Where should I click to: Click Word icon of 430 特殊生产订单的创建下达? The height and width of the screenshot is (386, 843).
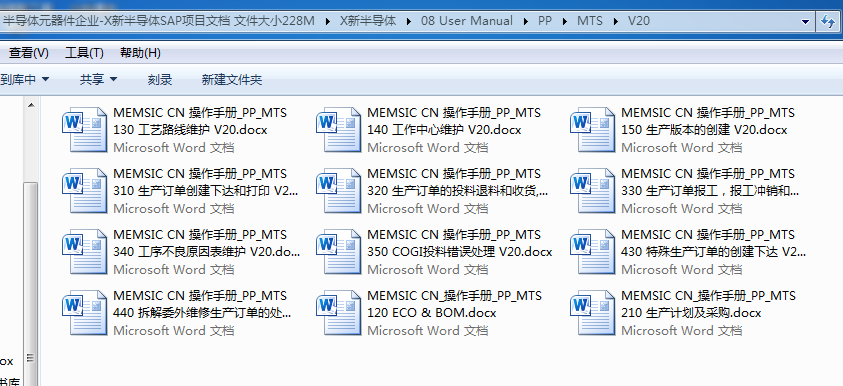[593, 252]
